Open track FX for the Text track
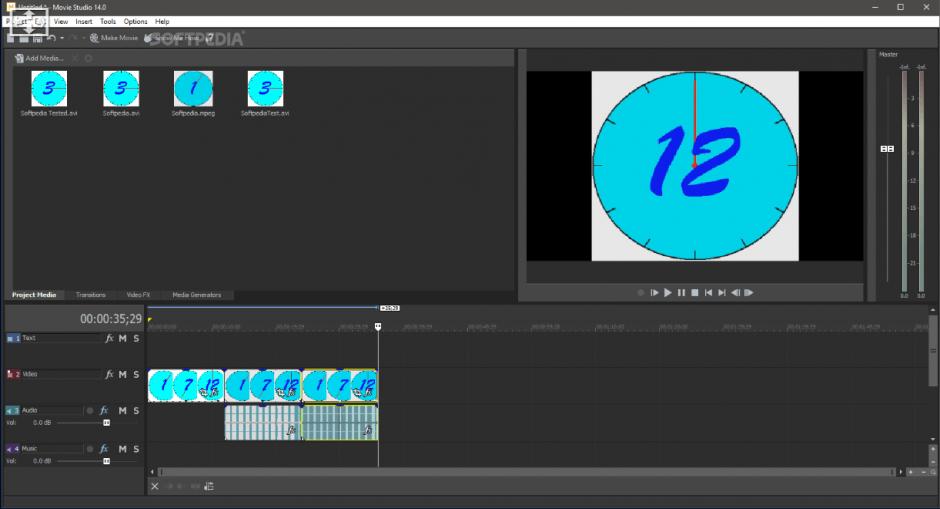The height and width of the screenshot is (509, 940). pos(109,338)
